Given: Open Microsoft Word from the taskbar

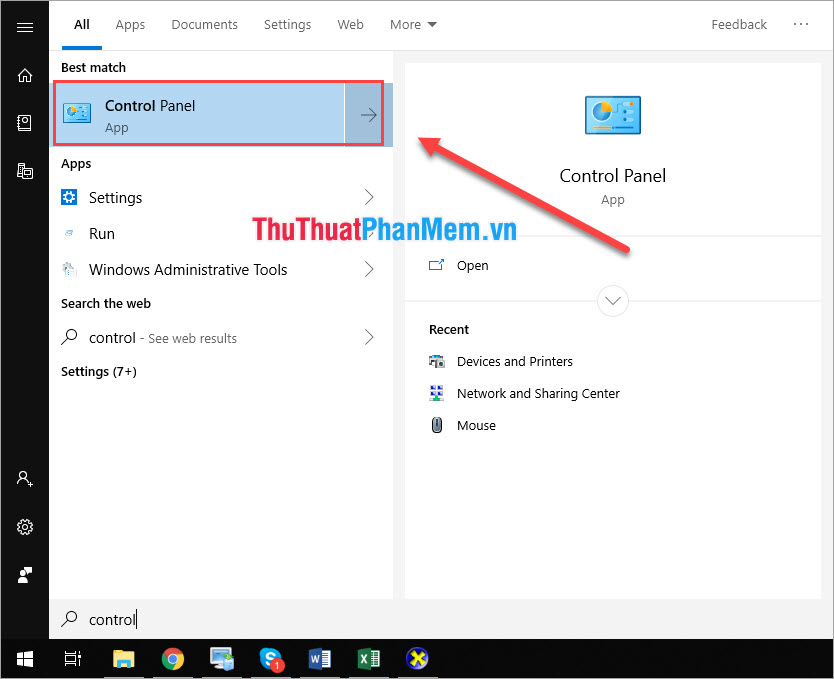Looking at the screenshot, I should pos(320,658).
